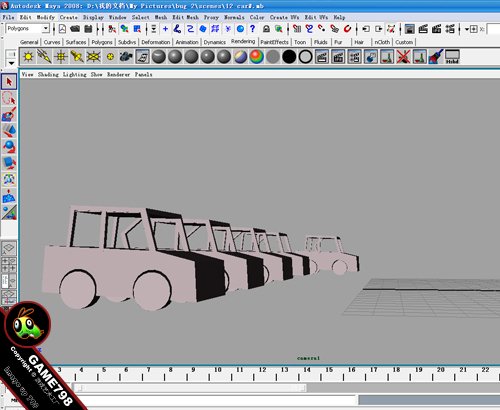This screenshot has width=500, height=410.
Task: Switch to the nCloth shelf tab
Action: point(382,42)
